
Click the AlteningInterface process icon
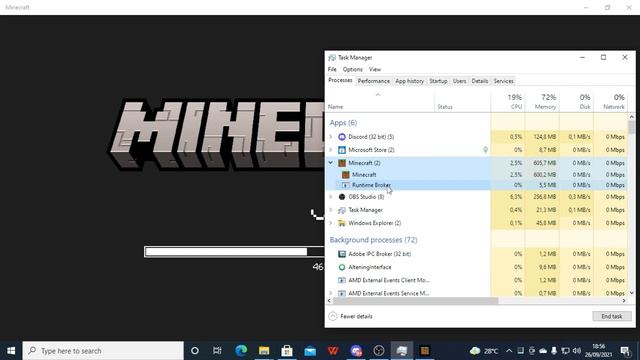pyautogui.click(x=342, y=267)
